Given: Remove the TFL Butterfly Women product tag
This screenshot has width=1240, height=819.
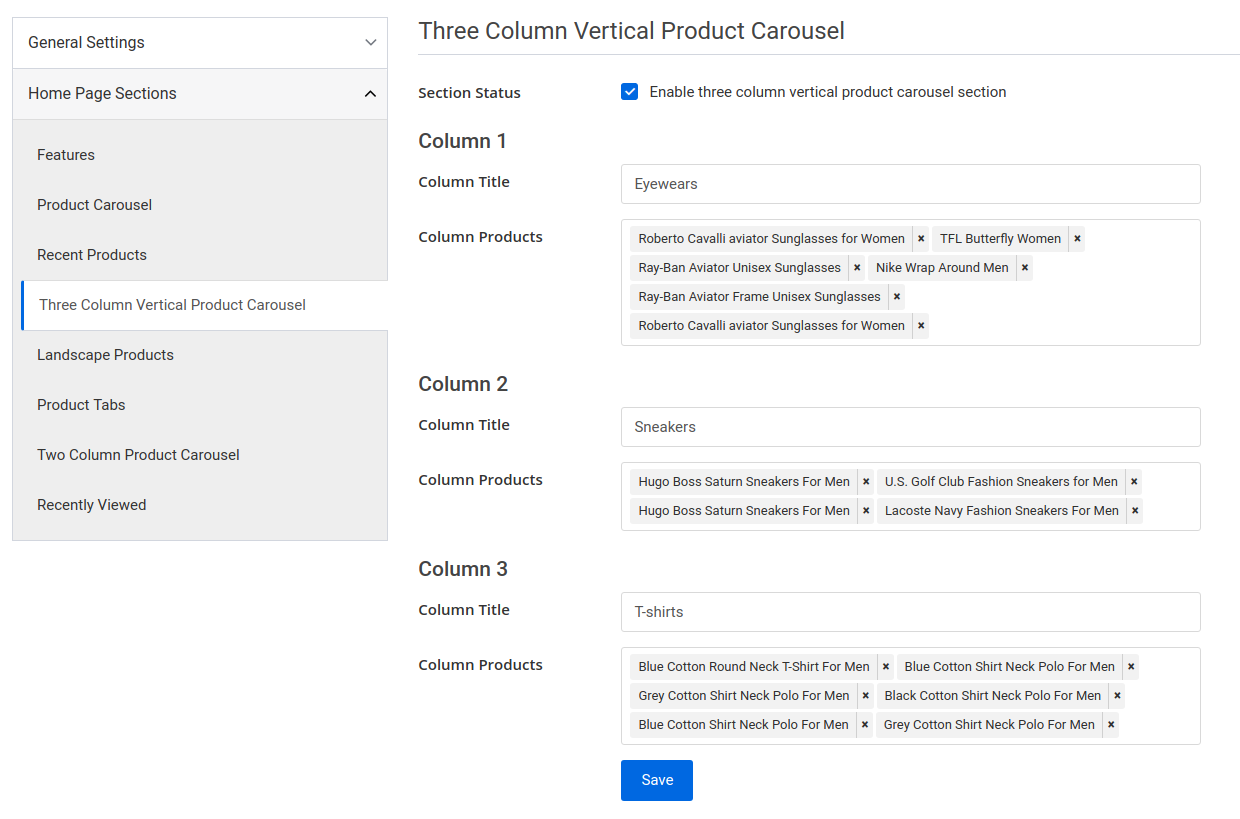Looking at the screenshot, I should pyautogui.click(x=1077, y=238).
